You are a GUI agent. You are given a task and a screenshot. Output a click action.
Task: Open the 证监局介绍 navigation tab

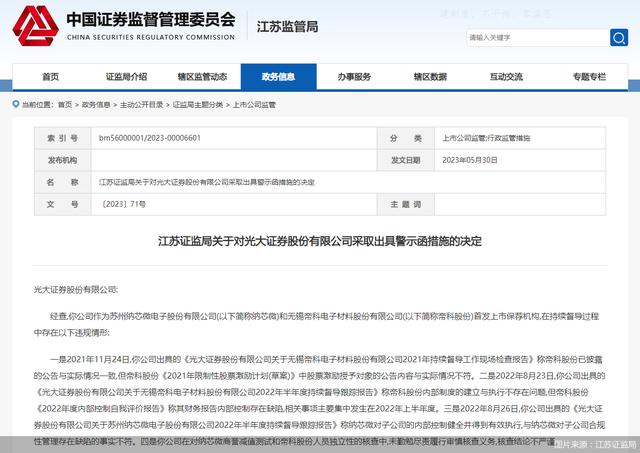click(x=127, y=77)
